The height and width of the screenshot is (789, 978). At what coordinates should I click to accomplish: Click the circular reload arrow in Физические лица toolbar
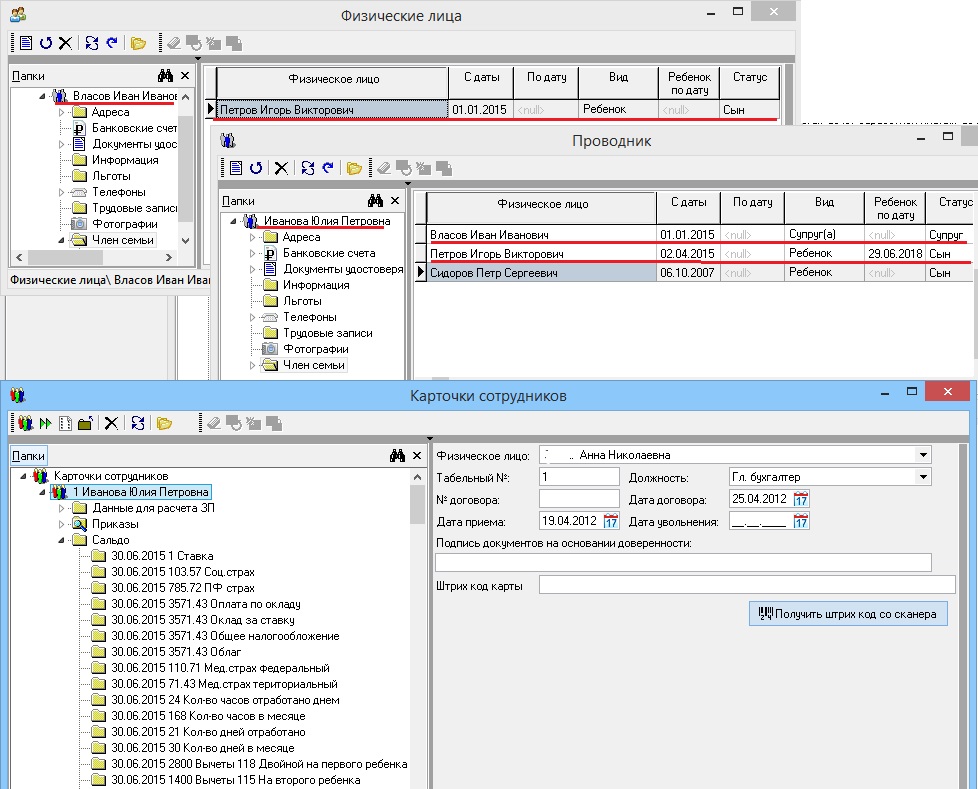pyautogui.click(x=46, y=43)
